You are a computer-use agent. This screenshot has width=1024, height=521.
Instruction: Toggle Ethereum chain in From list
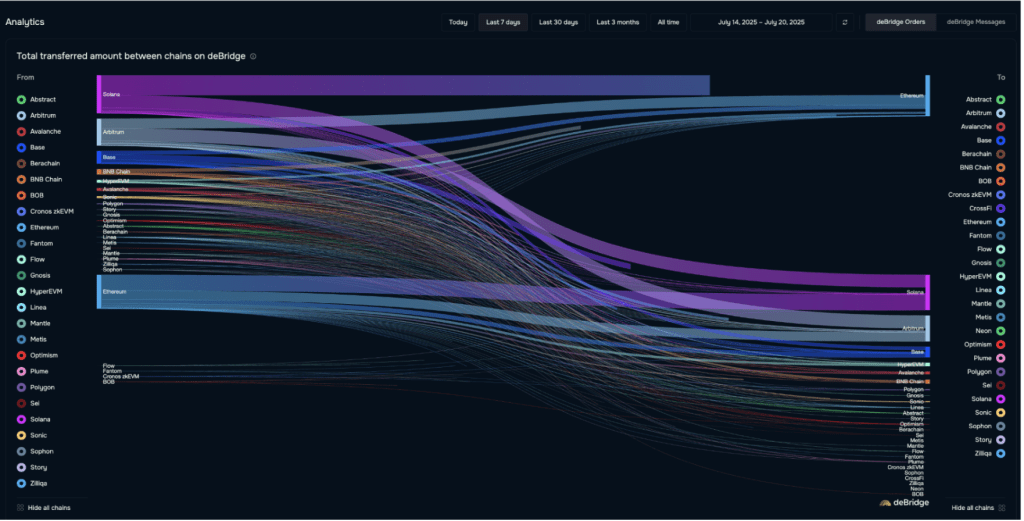click(38, 228)
